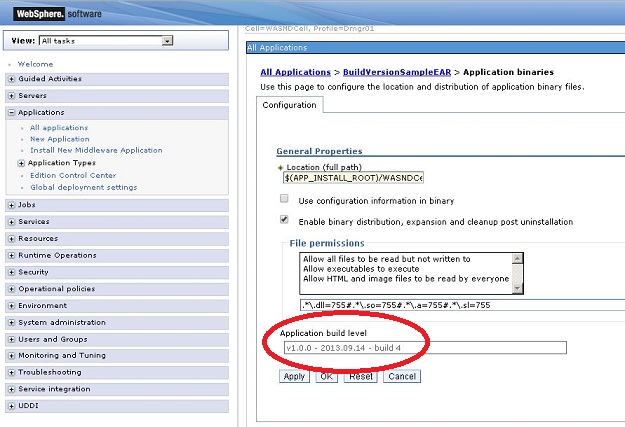Open the Welcome link in navigation
625x427 pixels.
[x=35, y=64]
